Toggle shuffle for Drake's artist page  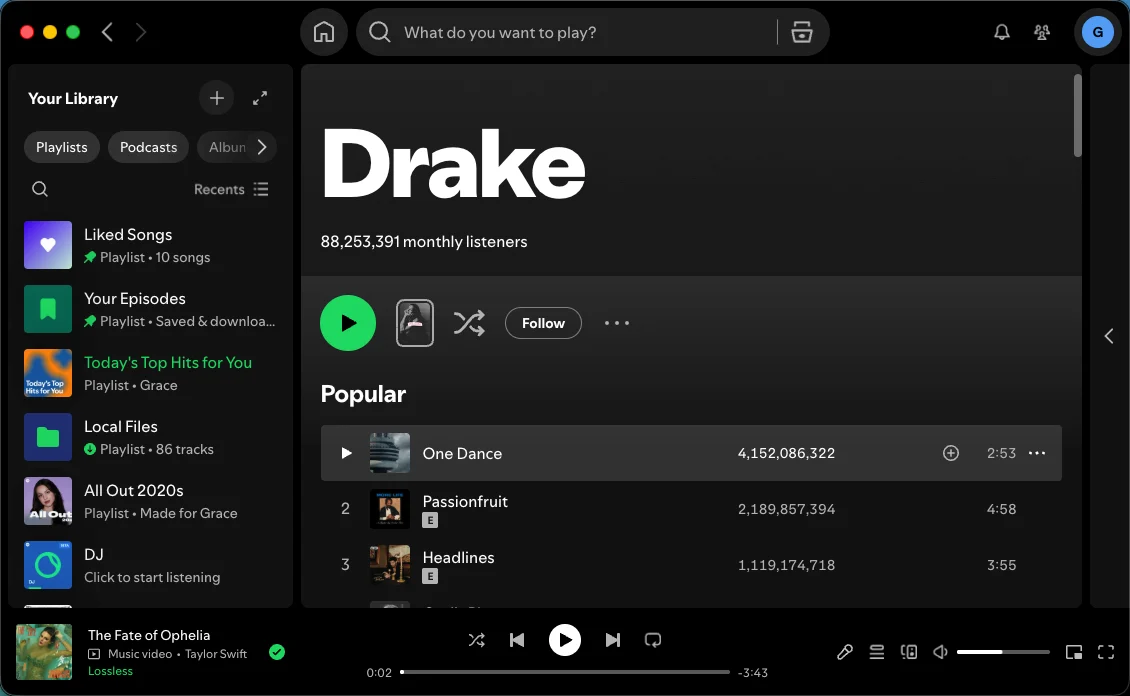coord(469,323)
